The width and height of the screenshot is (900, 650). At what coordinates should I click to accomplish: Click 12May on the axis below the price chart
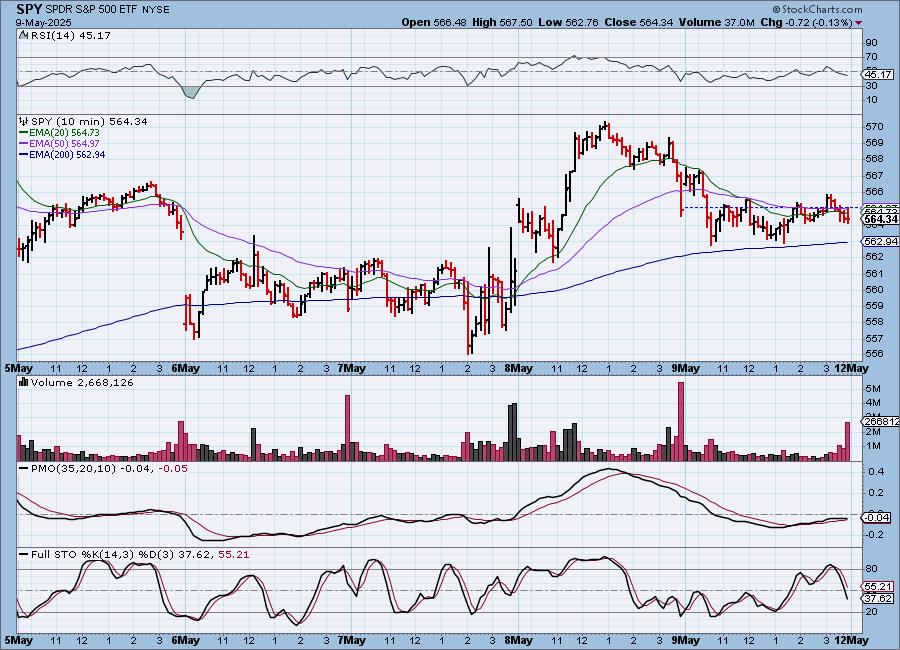851,368
